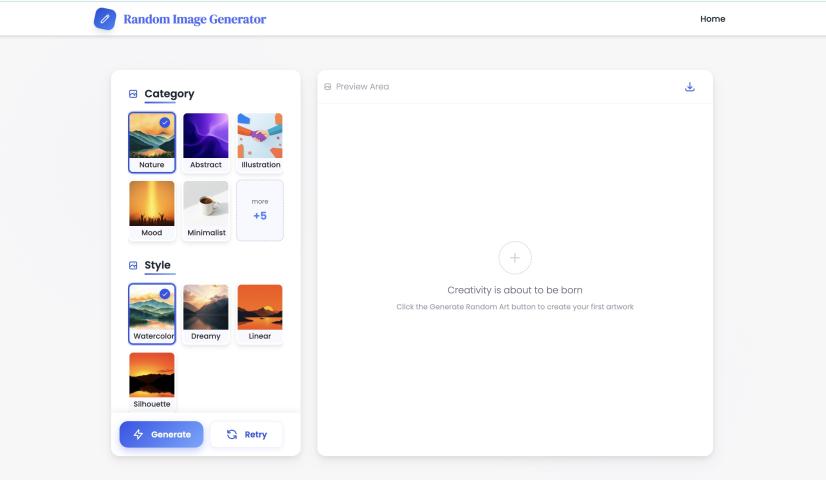Toggle the checkmark on Watercolor style
This screenshot has width=826, height=480.
[x=165, y=294]
